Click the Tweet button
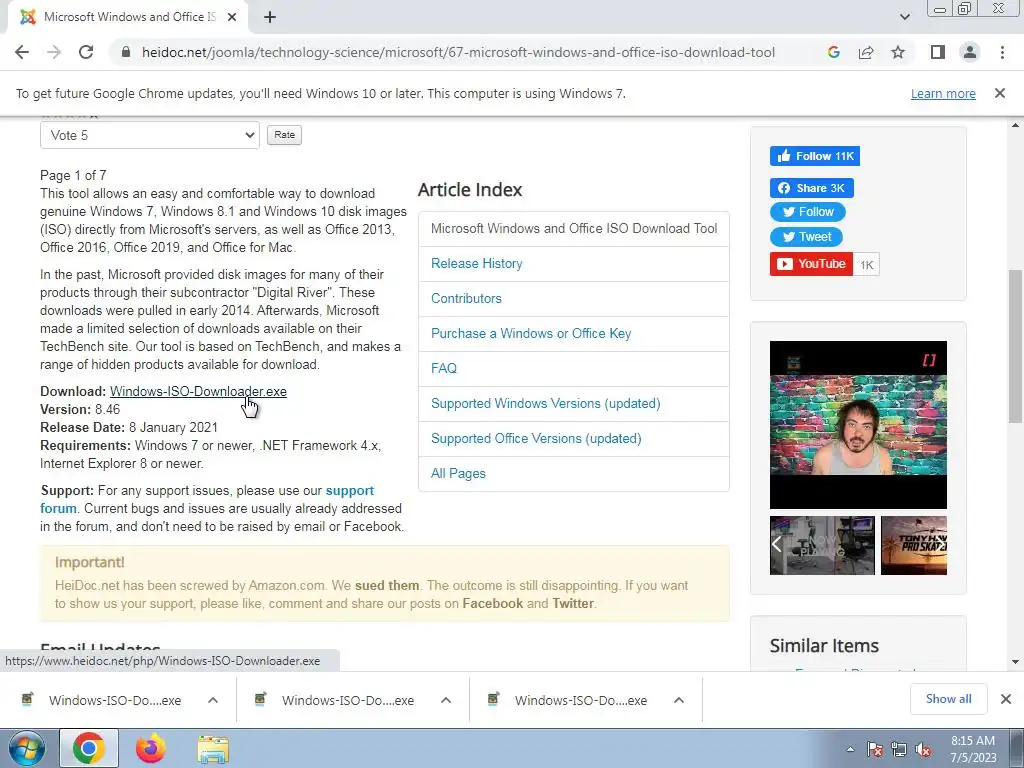The width and height of the screenshot is (1024, 768). [x=806, y=237]
